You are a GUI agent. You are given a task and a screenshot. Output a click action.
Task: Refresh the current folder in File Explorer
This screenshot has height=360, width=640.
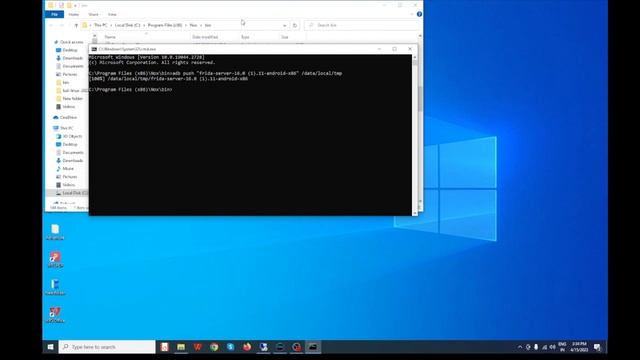click(x=295, y=25)
